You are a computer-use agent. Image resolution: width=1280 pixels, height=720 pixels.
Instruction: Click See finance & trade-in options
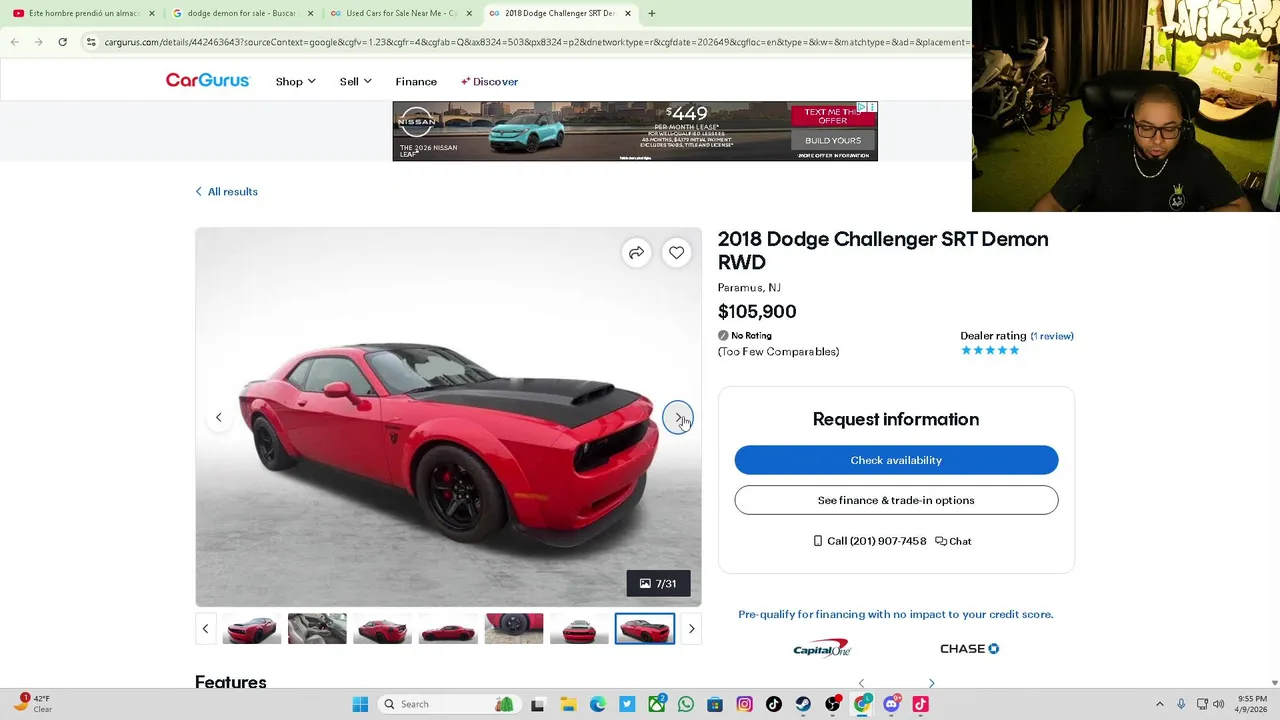point(896,500)
